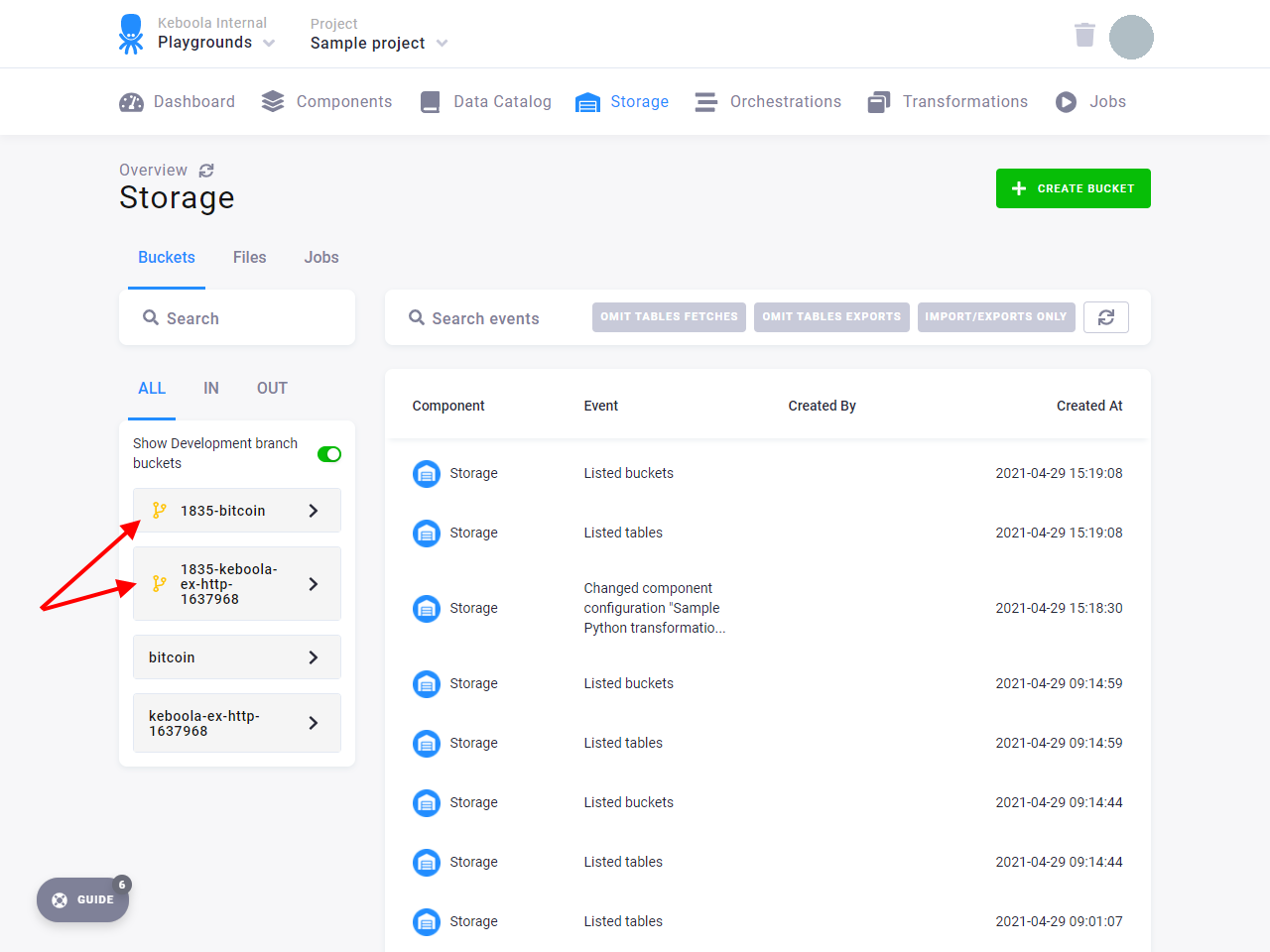Image resolution: width=1270 pixels, height=952 pixels.
Task: Click the Component column header
Action: point(448,406)
